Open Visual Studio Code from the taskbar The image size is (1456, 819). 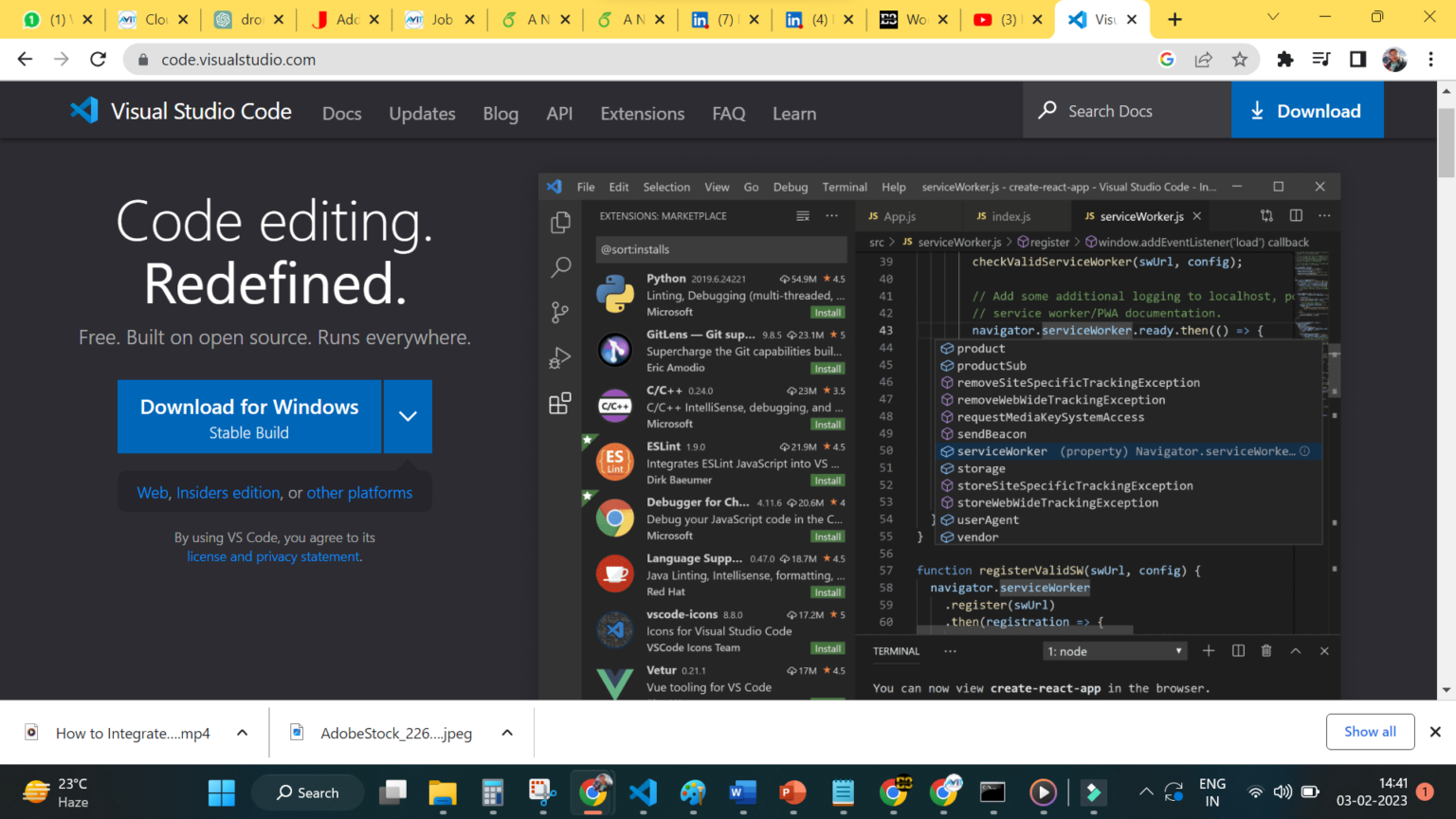click(643, 792)
